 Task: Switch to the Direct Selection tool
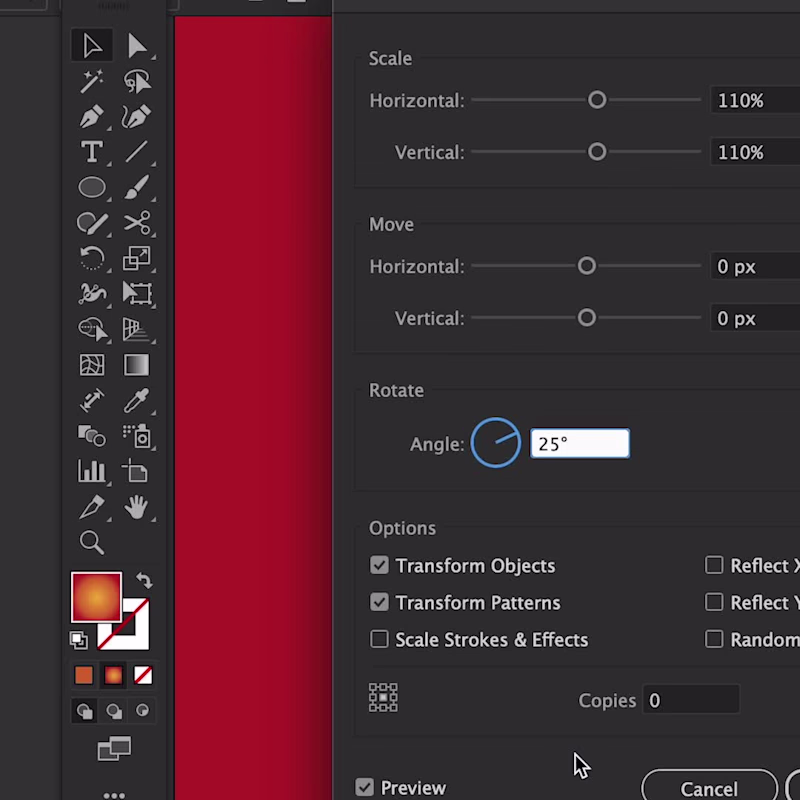pyautogui.click(x=138, y=45)
